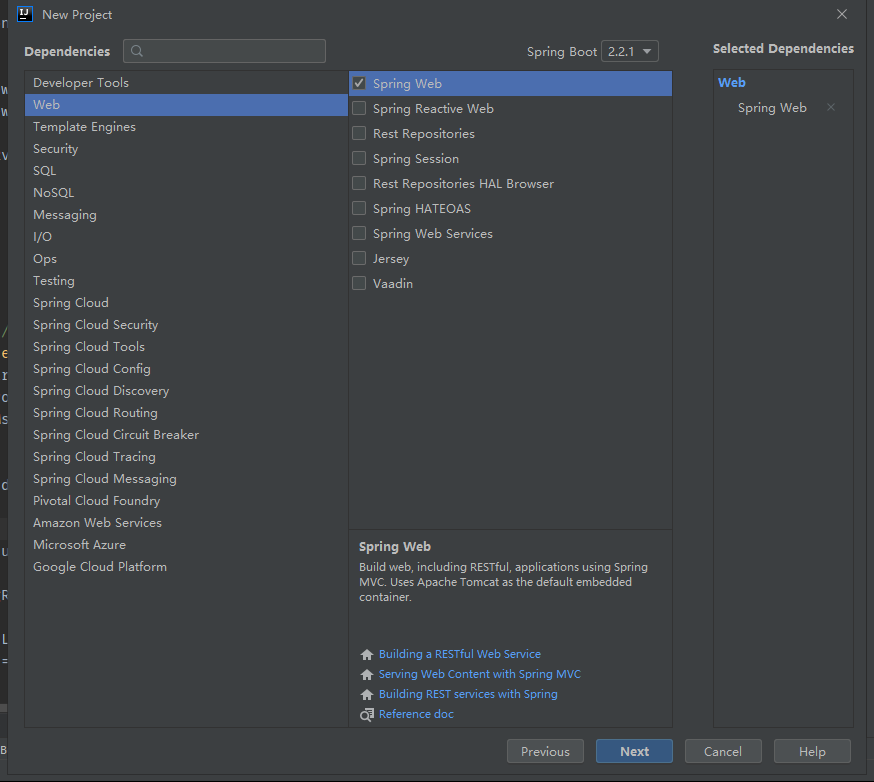This screenshot has width=874, height=782.
Task: Click the Next button
Action: click(634, 751)
